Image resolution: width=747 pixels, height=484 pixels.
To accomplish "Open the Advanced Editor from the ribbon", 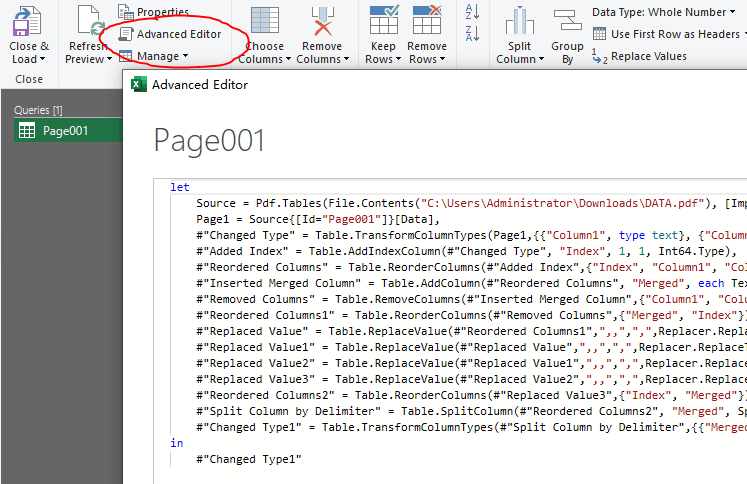I will point(170,34).
